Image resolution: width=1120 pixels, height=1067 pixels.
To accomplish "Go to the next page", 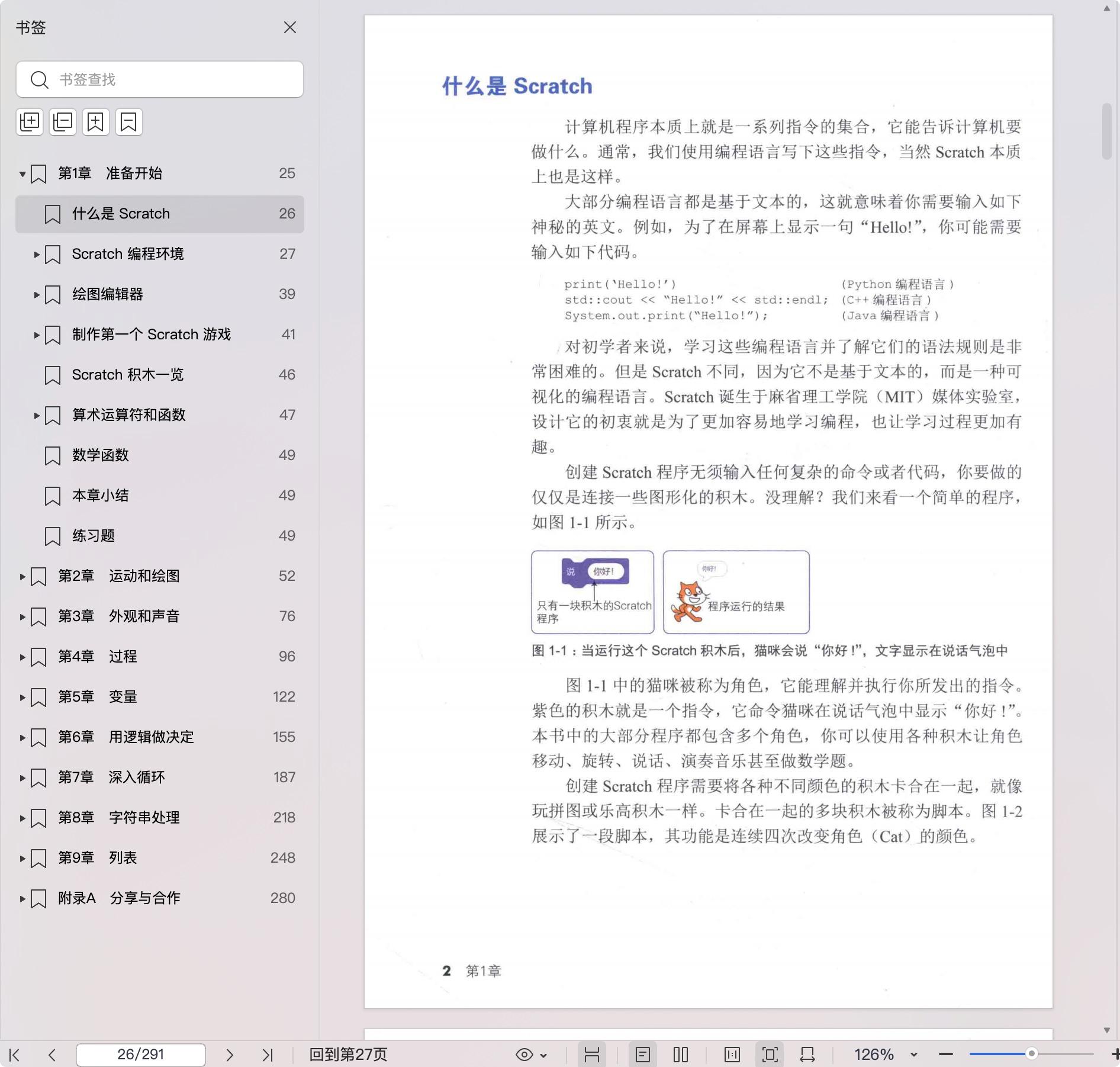I will point(230,1055).
